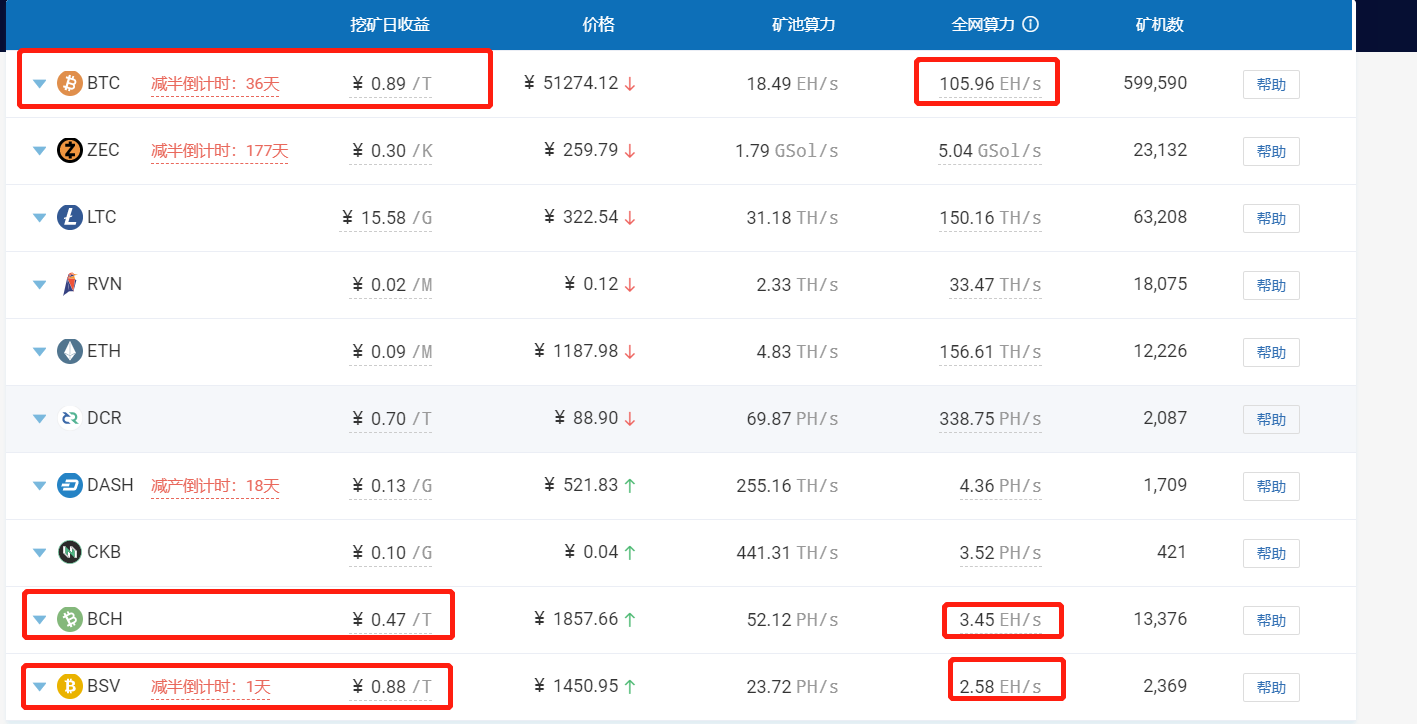Screen dimensions: 1417x724
Task: Click the info icon beside 全网算力
Action: coord(1031,25)
